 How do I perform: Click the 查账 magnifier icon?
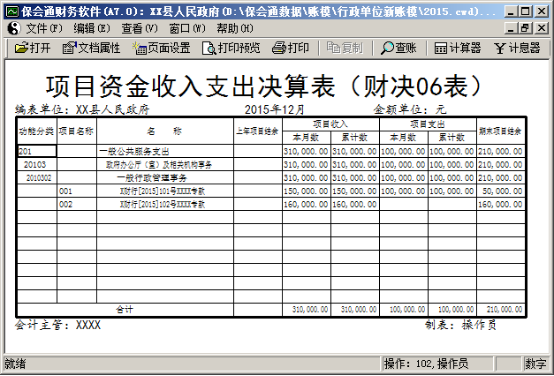point(387,48)
